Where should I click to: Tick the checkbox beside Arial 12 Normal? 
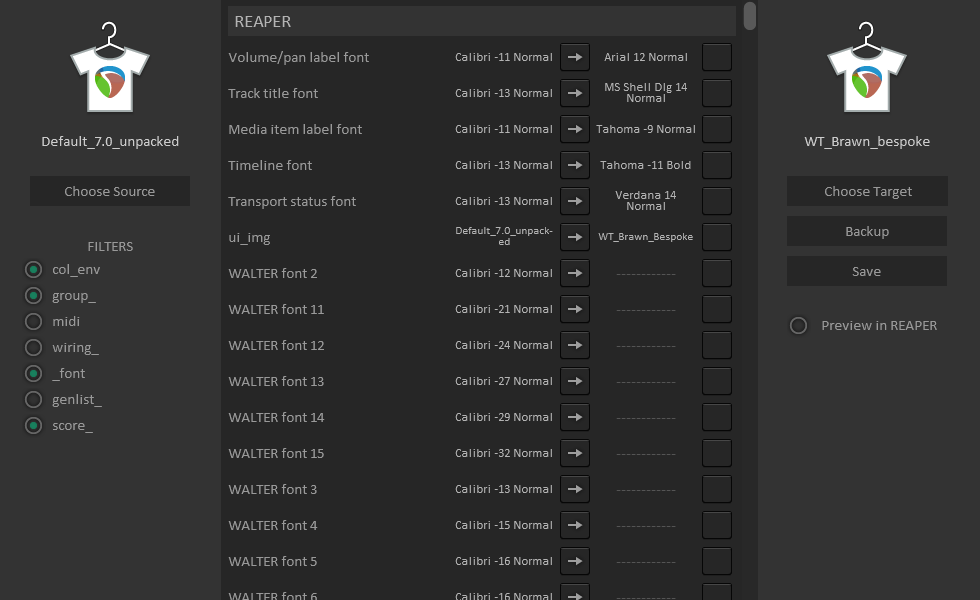pyautogui.click(x=716, y=57)
